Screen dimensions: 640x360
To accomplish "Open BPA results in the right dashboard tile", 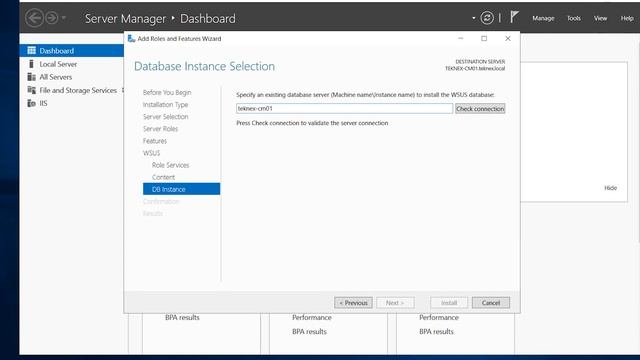I will 436,331.
